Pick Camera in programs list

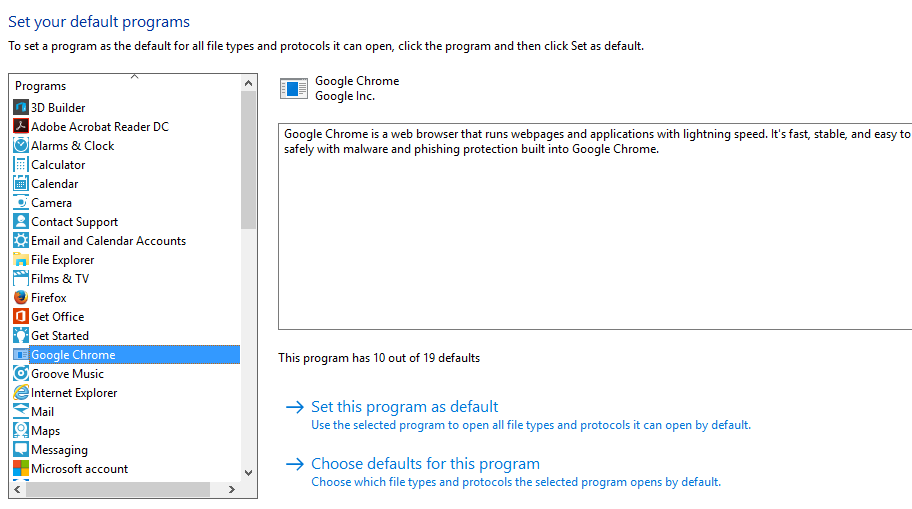pos(52,202)
